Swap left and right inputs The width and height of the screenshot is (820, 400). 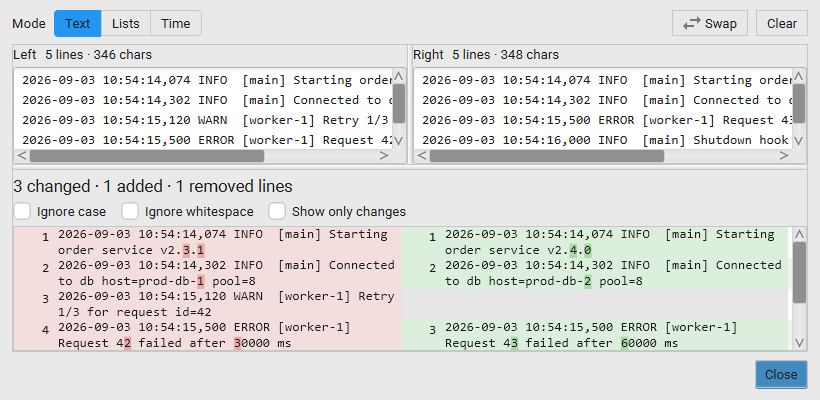pos(710,24)
